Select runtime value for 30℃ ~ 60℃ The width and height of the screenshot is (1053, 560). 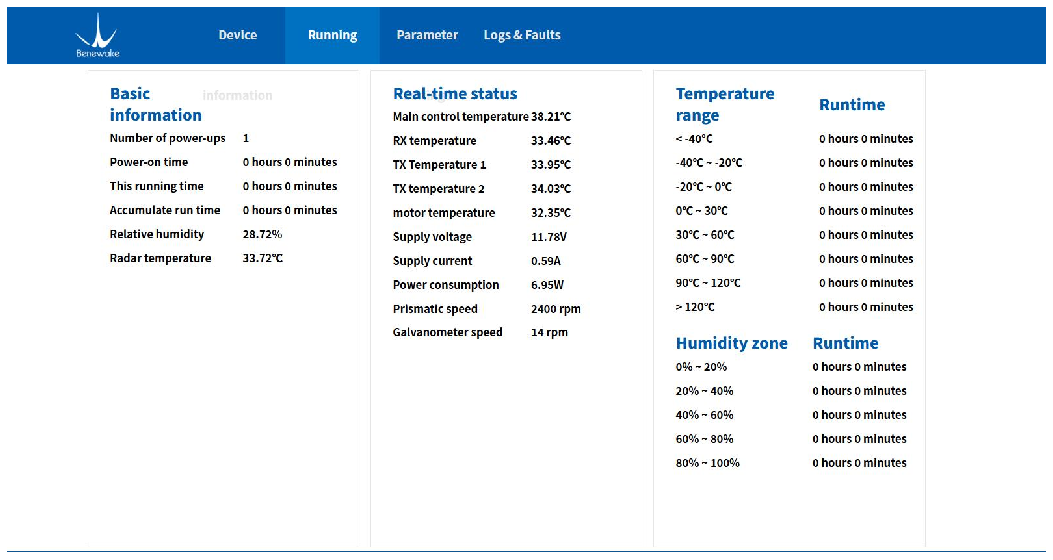coord(866,235)
